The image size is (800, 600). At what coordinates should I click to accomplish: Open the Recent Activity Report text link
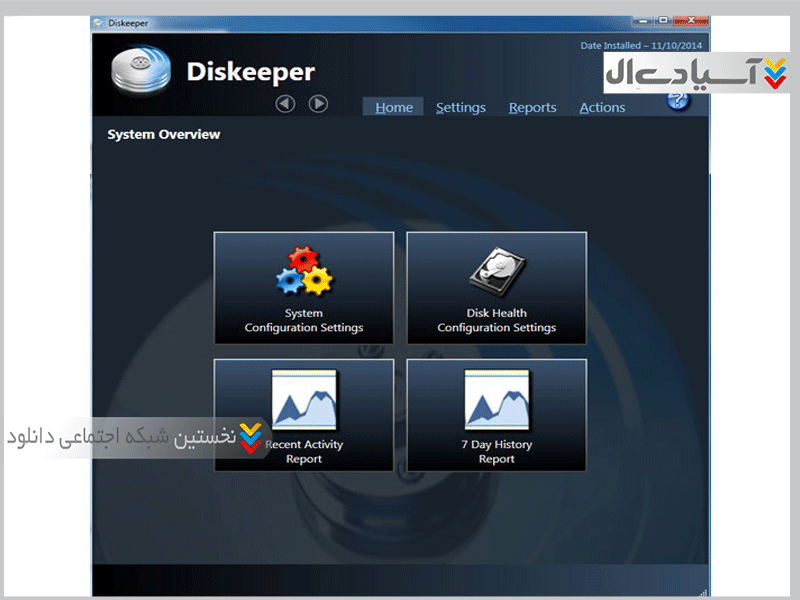coord(304,452)
